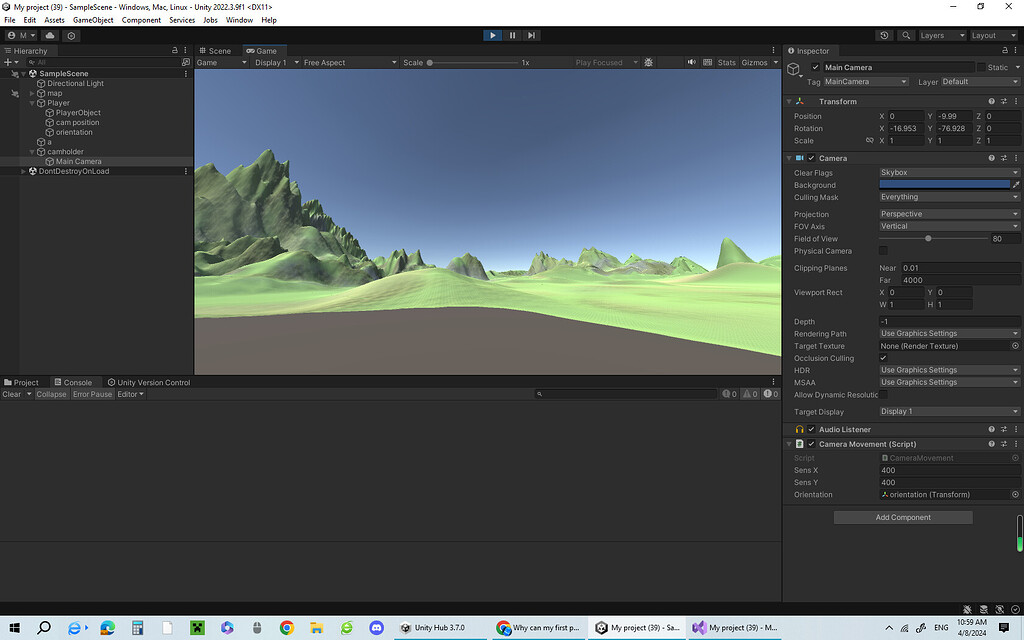Open the undo history icon
The height and width of the screenshot is (640, 1024).
click(x=884, y=35)
